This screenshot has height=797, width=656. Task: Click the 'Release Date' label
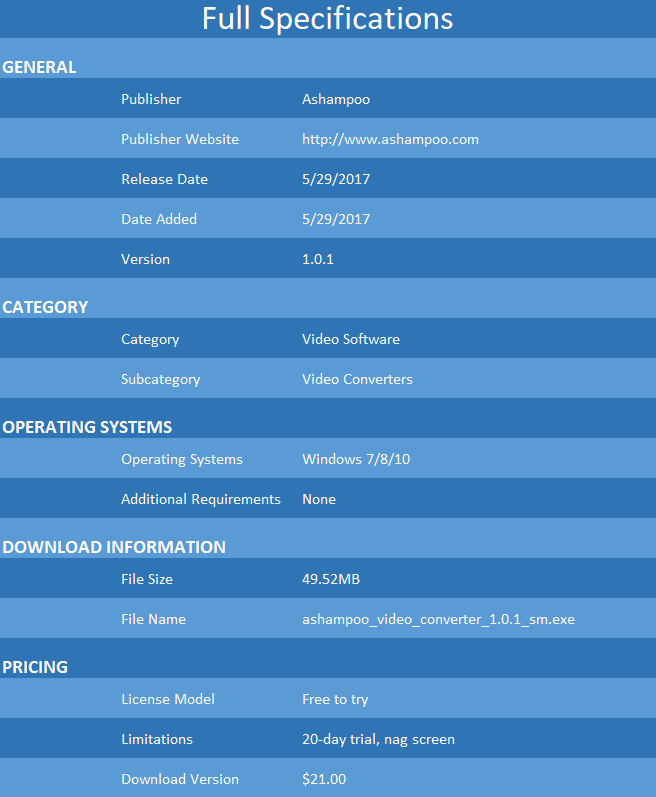(x=164, y=179)
